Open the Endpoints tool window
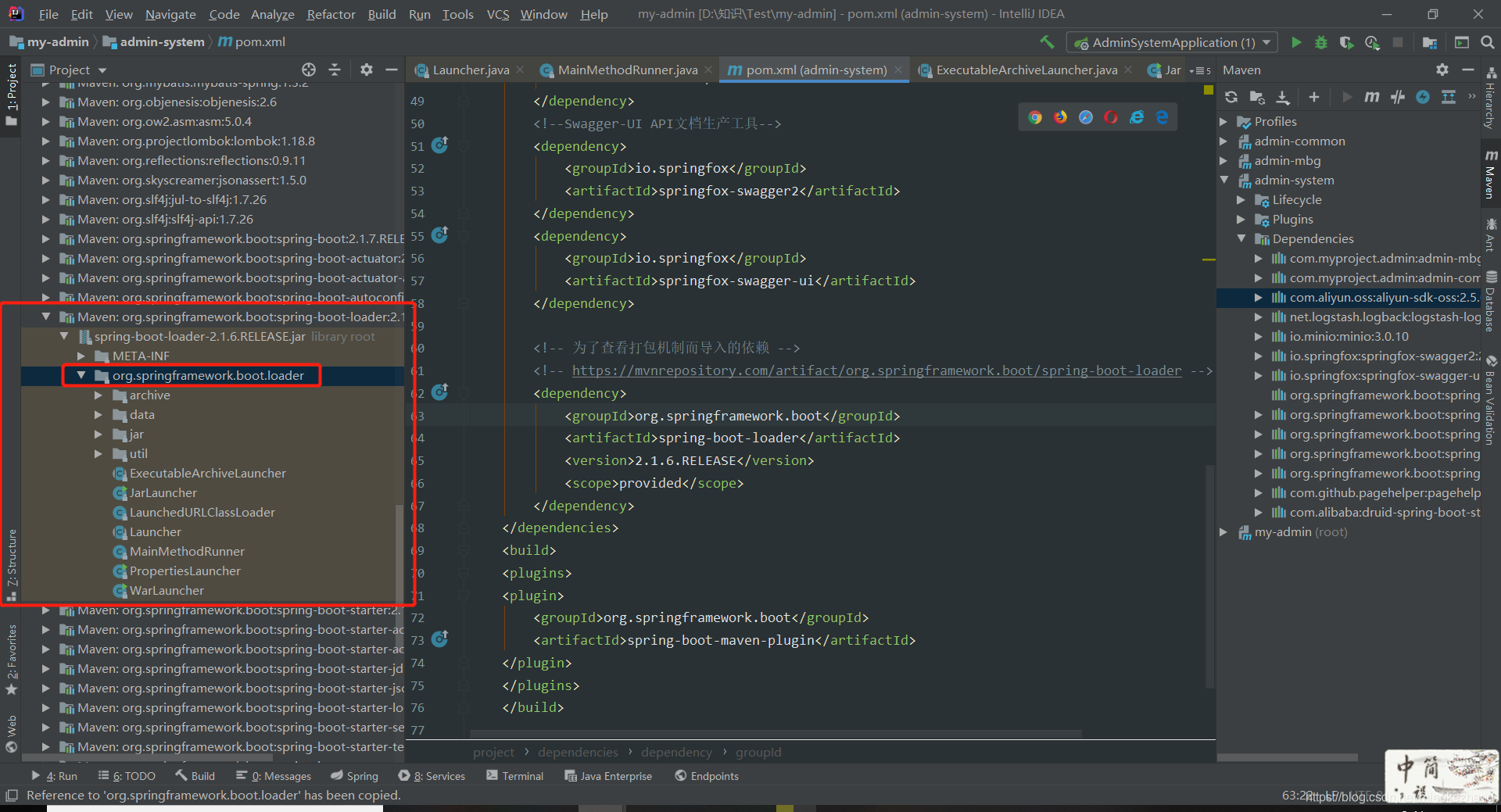The width and height of the screenshot is (1501, 812). pos(707,776)
